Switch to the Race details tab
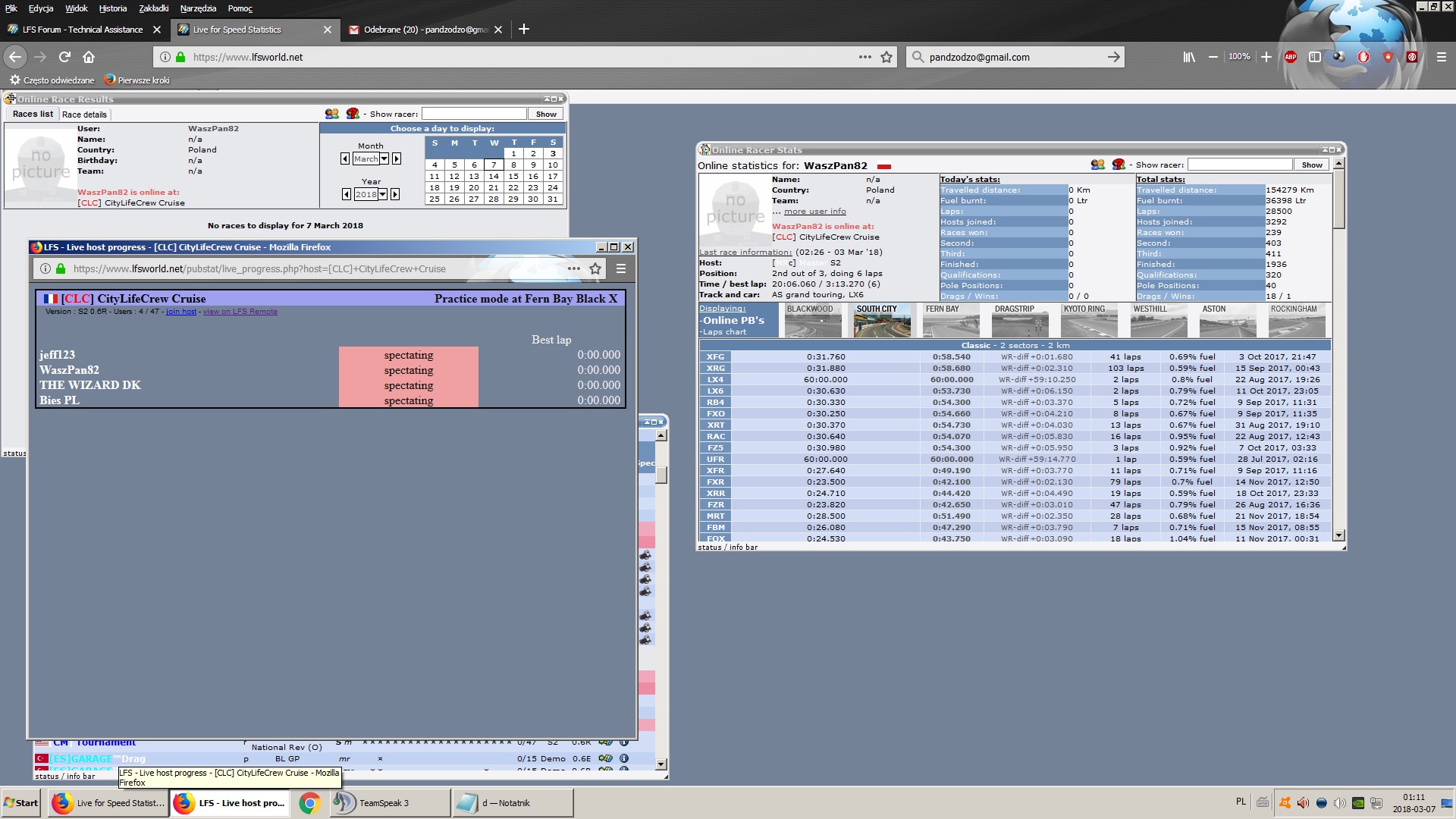The image size is (1456, 819). pos(84,115)
